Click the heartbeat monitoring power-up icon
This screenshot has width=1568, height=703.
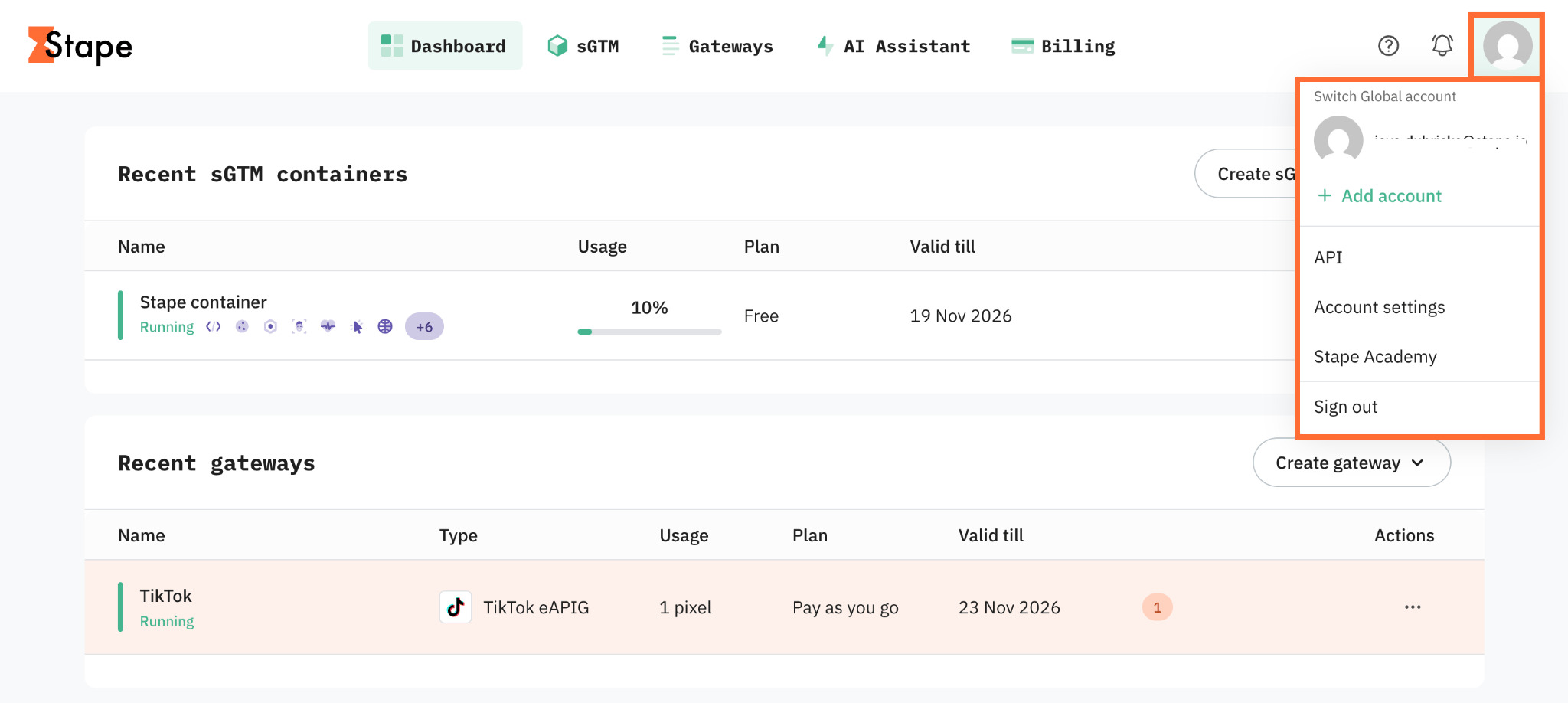pyautogui.click(x=328, y=327)
